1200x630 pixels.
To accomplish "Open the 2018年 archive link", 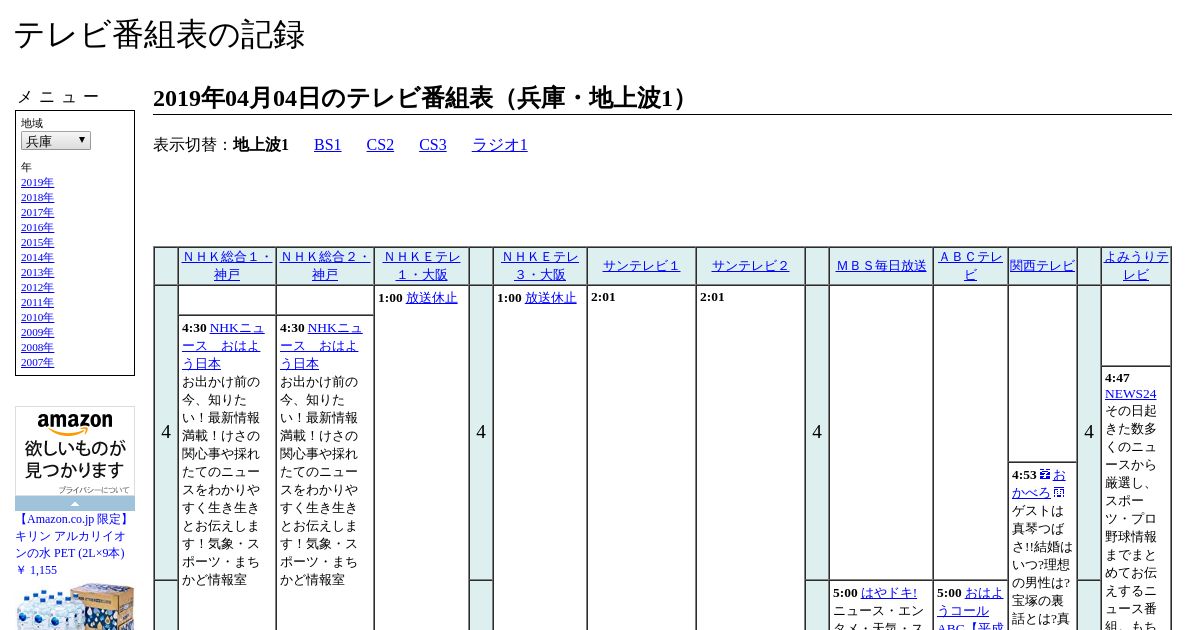I will pos(37,197).
